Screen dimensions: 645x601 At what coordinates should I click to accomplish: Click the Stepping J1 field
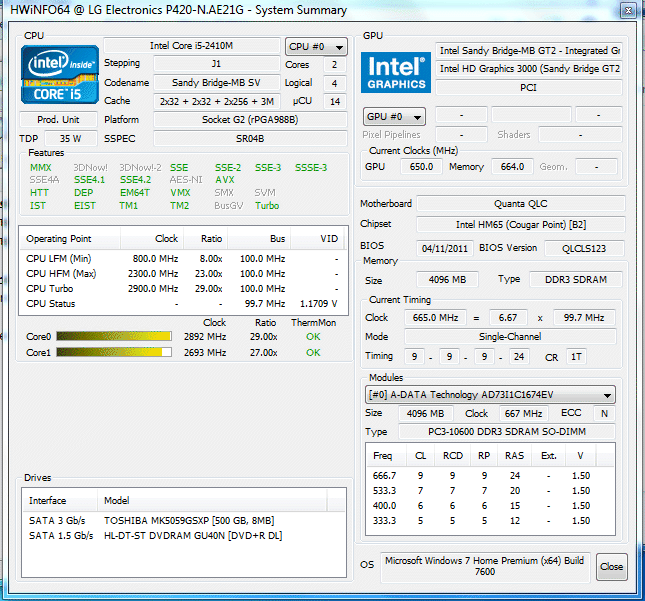coord(216,64)
